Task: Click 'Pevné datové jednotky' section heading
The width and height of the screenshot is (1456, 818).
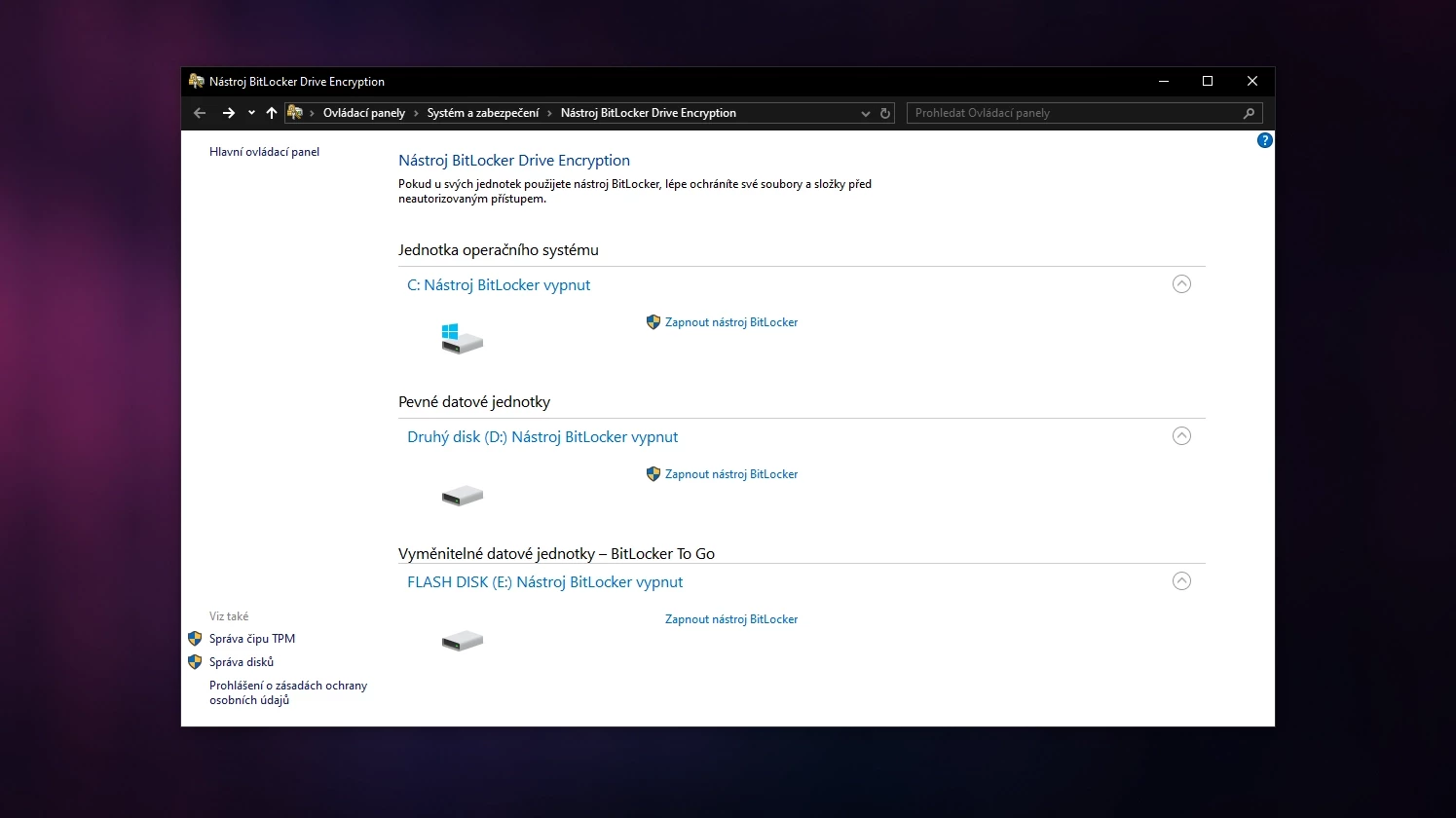Action: [x=474, y=402]
